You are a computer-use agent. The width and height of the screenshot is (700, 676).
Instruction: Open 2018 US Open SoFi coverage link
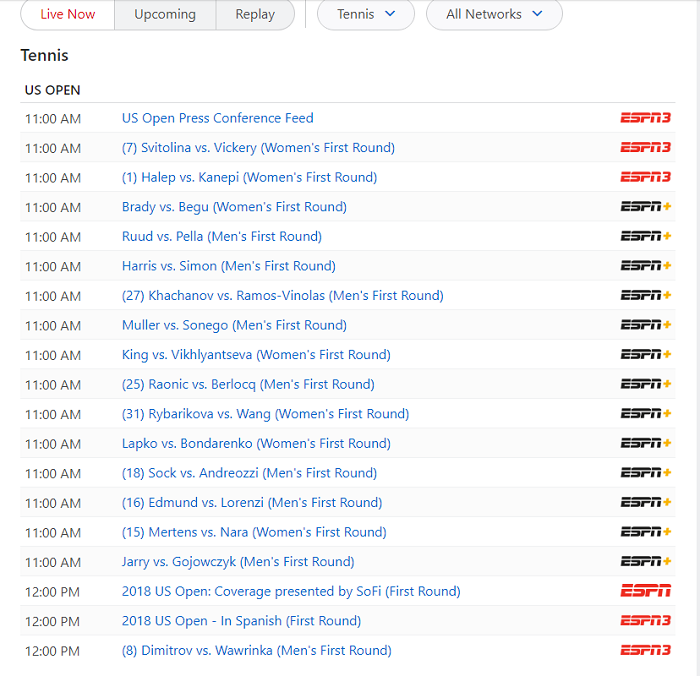(x=291, y=591)
